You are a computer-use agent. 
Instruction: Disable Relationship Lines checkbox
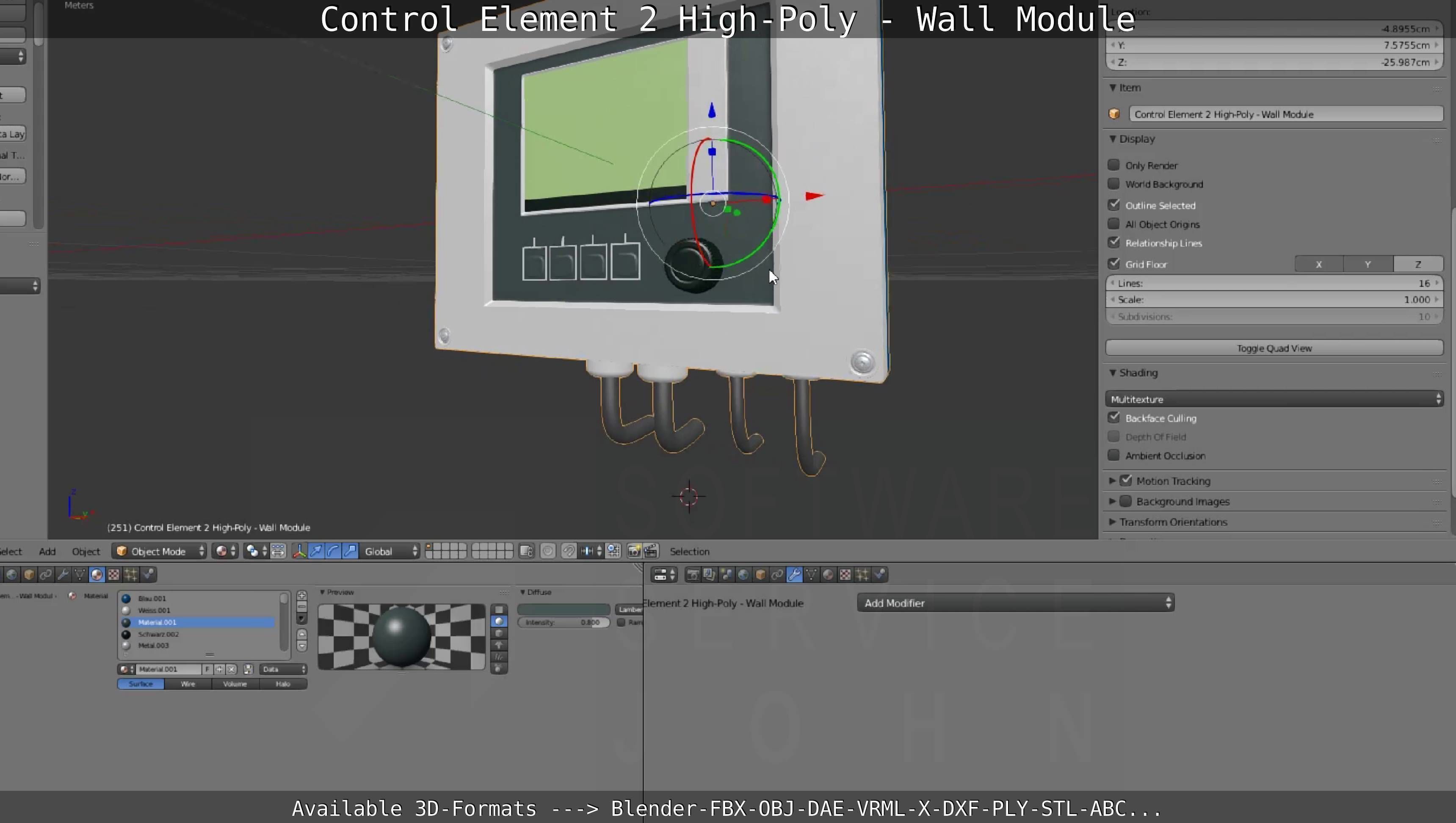(x=1113, y=243)
